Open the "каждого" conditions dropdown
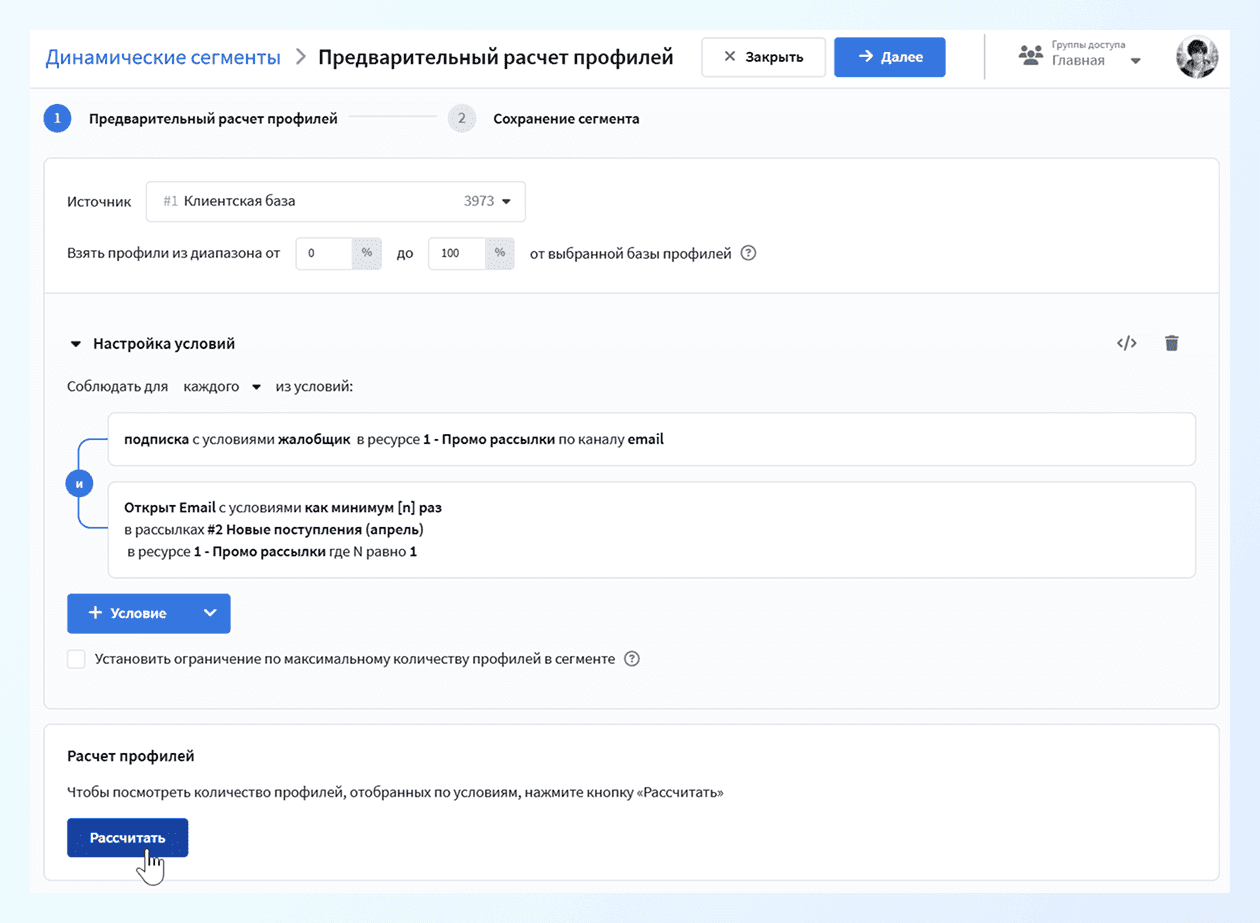This screenshot has width=1260, height=923. [222, 386]
